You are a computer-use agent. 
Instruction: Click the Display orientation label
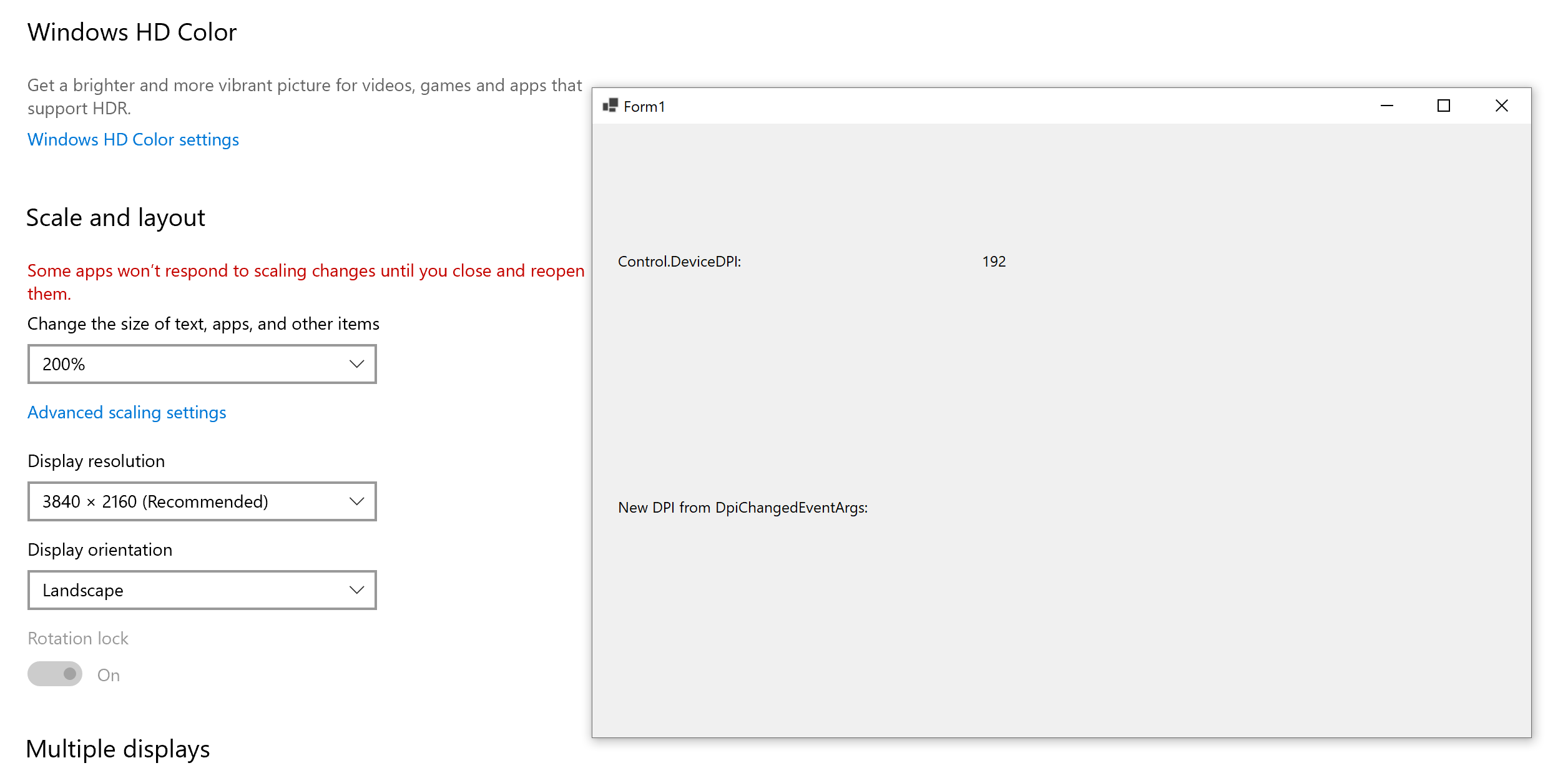click(x=100, y=550)
